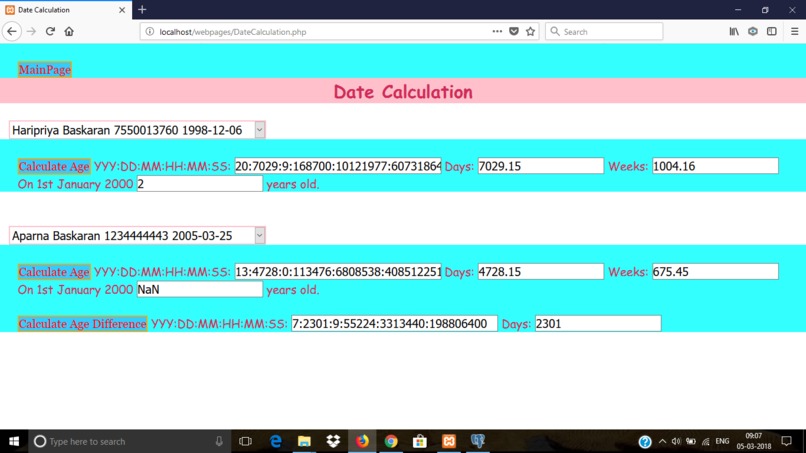The width and height of the screenshot is (806, 453).
Task: Select the age field starting with 13:4728
Action: pyautogui.click(x=338, y=271)
